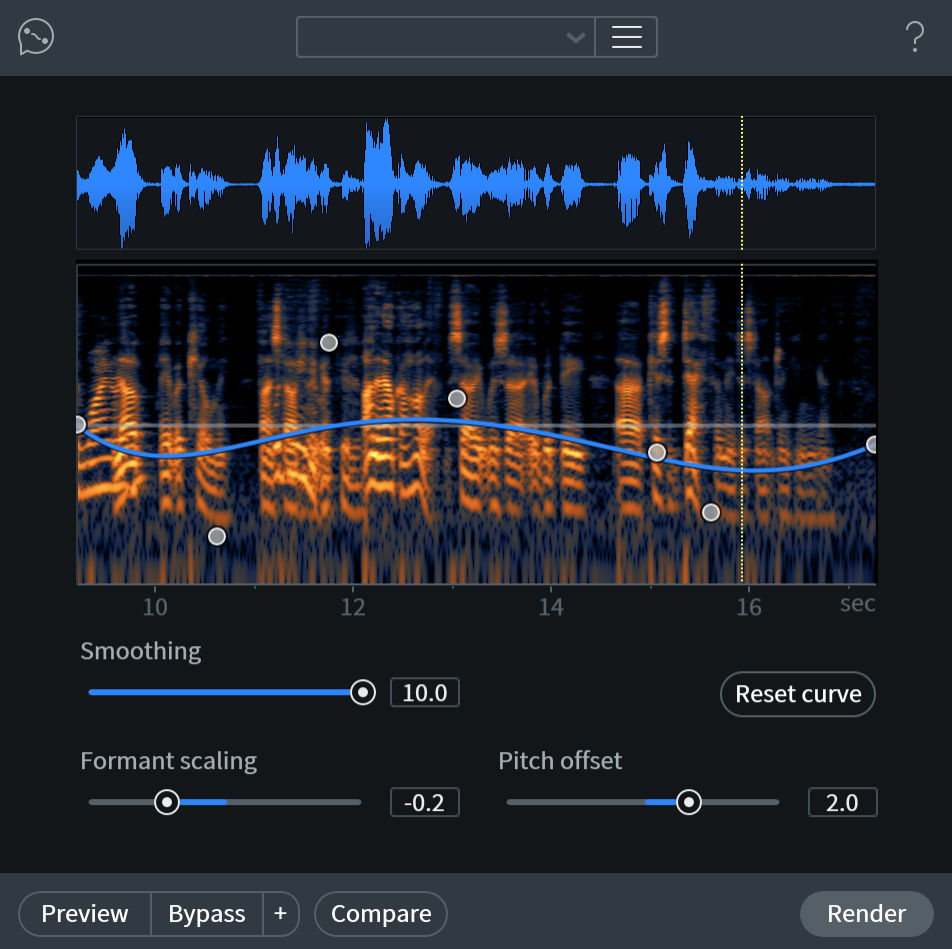Click the waveform overview display
The image size is (952, 949).
pyautogui.click(x=476, y=183)
